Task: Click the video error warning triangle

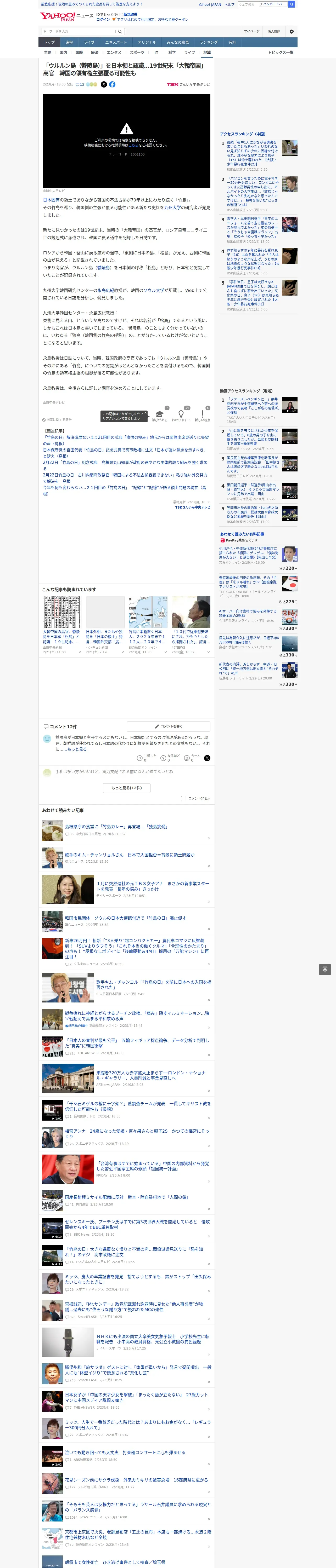Action: click(126, 129)
